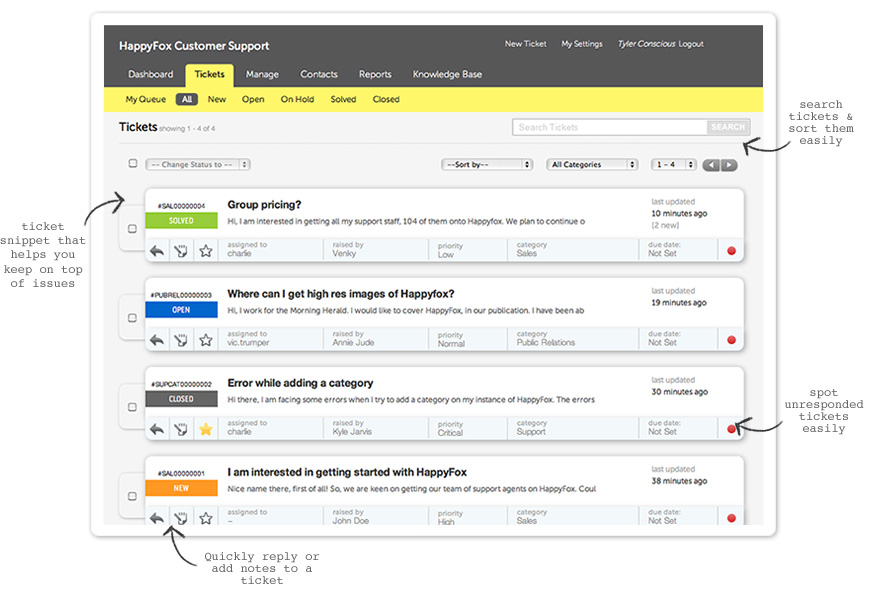Unstar the Error while adding a category ticket
The image size is (882, 595).
pyautogui.click(x=206, y=429)
